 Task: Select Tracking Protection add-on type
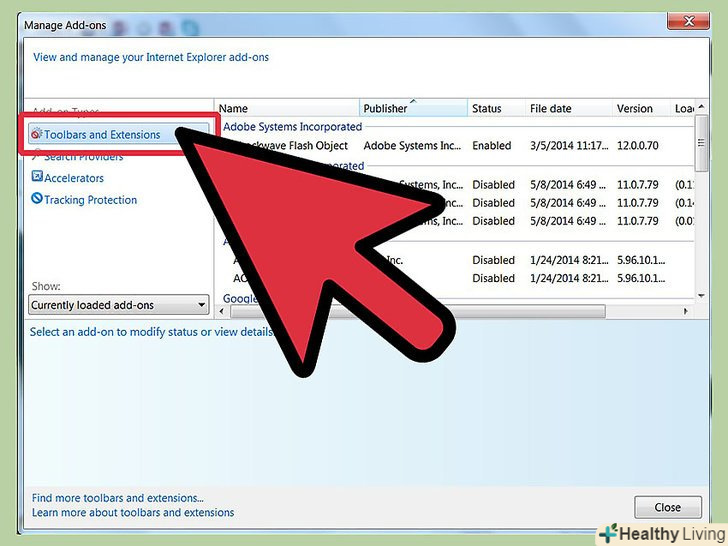pos(91,200)
